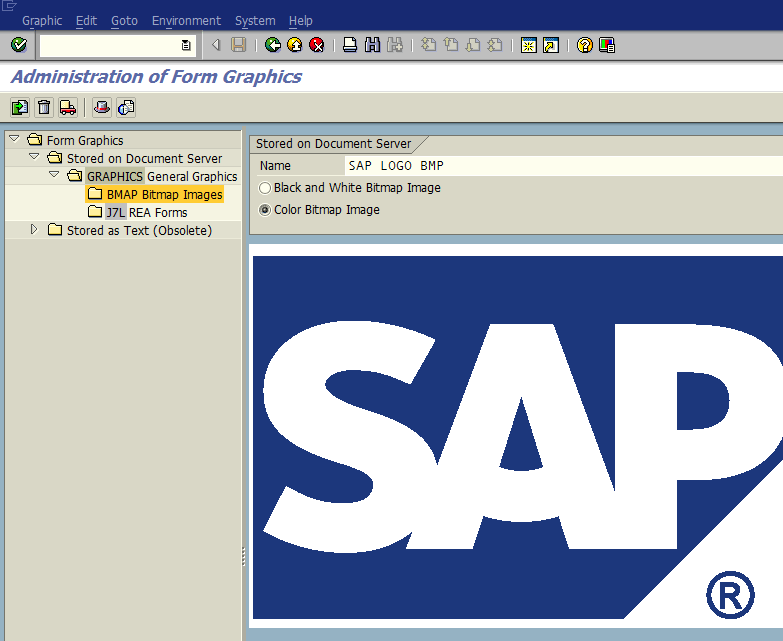The image size is (783, 641).
Task: Click the Find binoculars icon
Action: 373,45
